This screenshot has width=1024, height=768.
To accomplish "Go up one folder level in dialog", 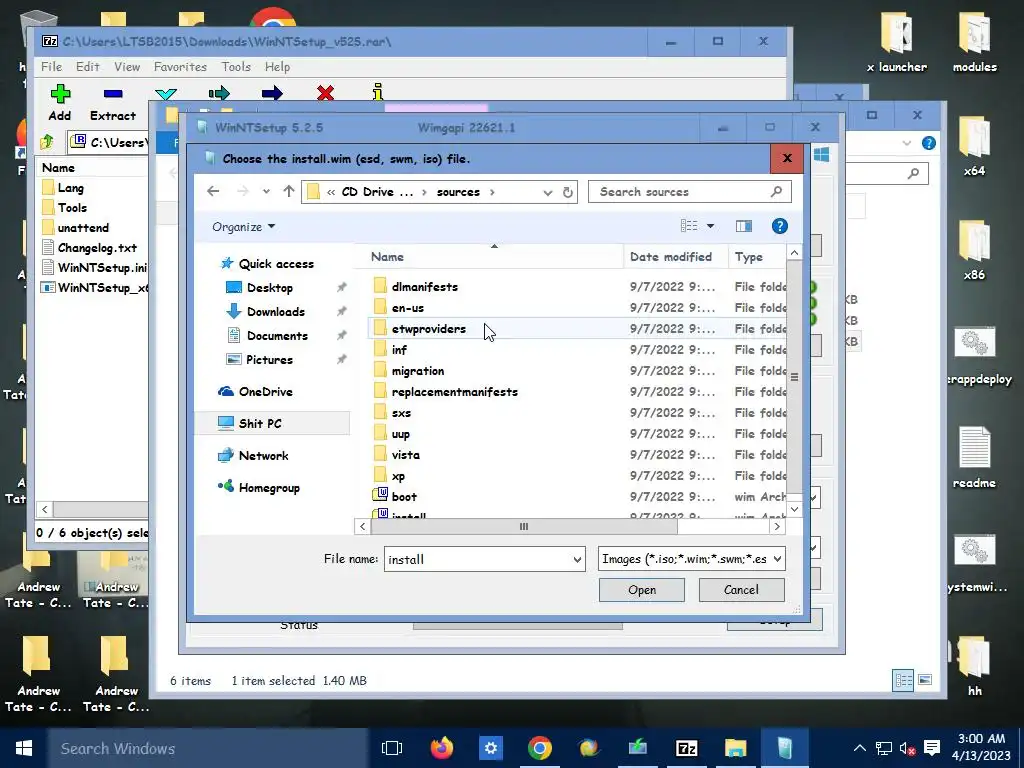I will tap(289, 191).
